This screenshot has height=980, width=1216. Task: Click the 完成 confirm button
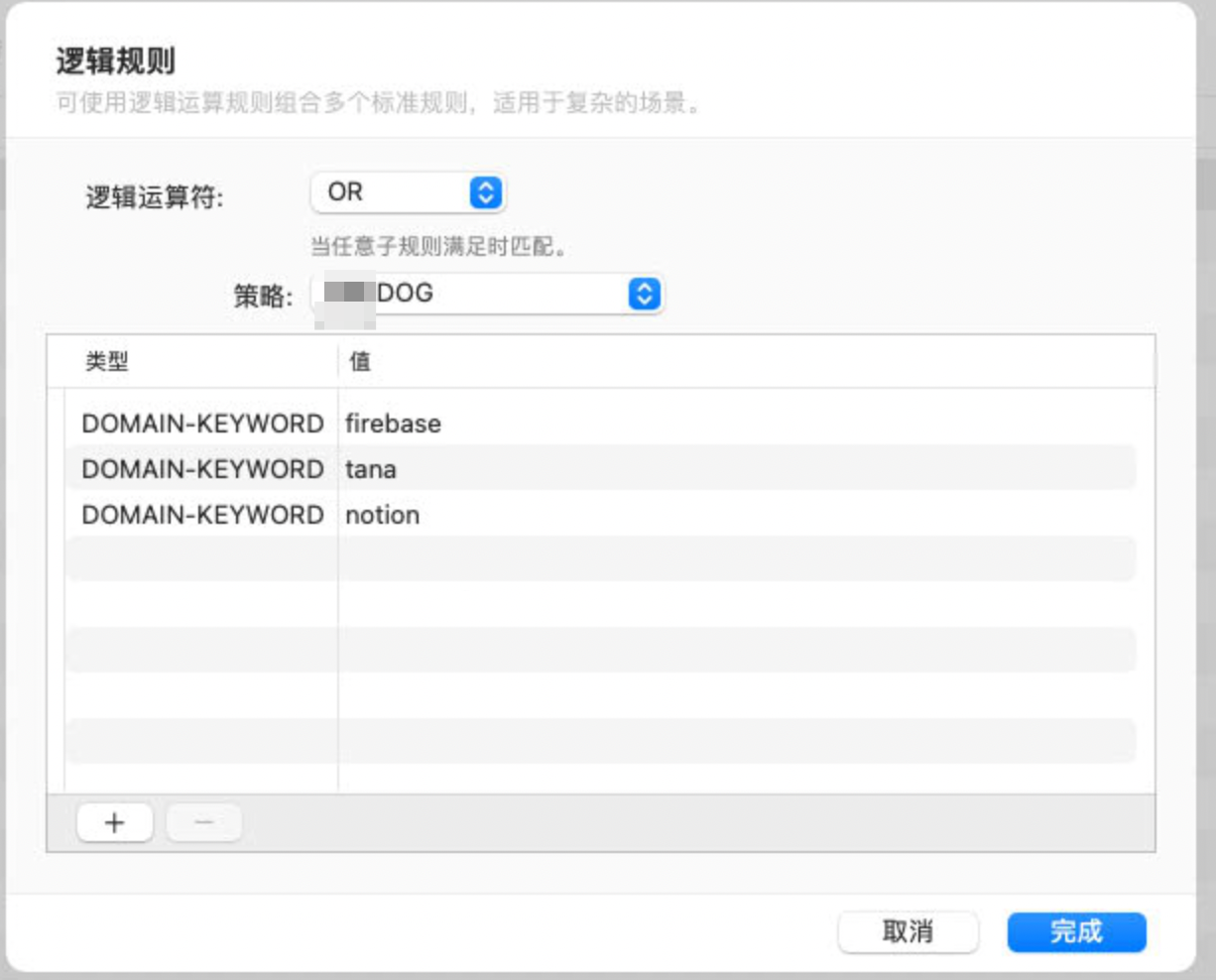[1076, 932]
